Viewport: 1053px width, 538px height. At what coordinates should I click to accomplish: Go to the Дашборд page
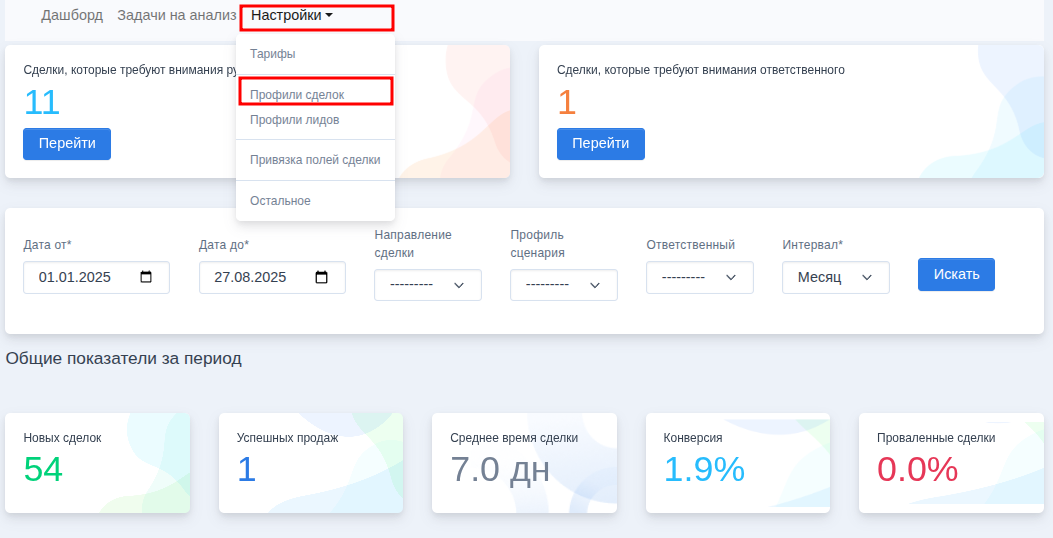73,16
